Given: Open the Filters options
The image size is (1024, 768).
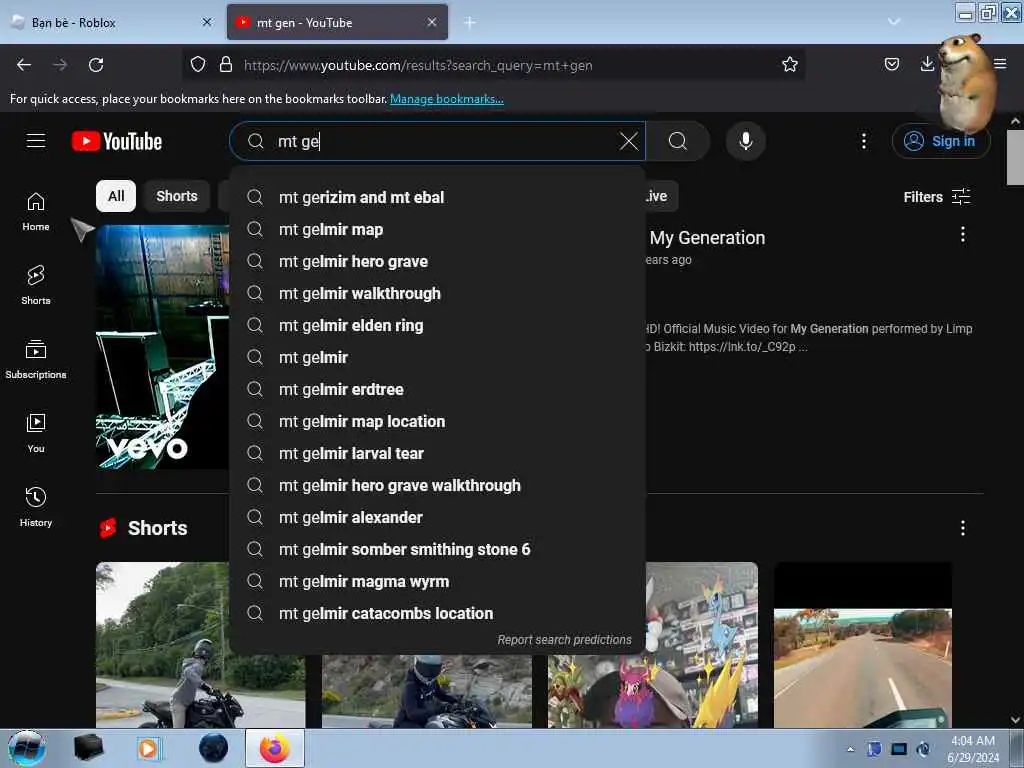Looking at the screenshot, I should point(936,197).
